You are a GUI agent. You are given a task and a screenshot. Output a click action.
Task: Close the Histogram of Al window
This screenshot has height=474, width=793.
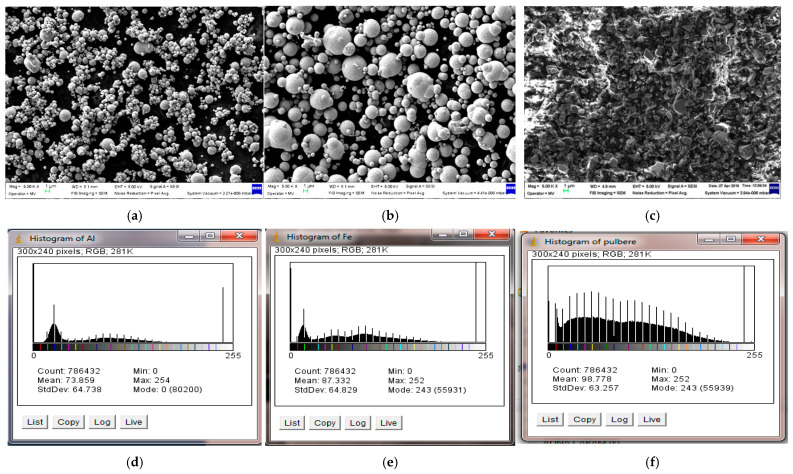coord(239,236)
